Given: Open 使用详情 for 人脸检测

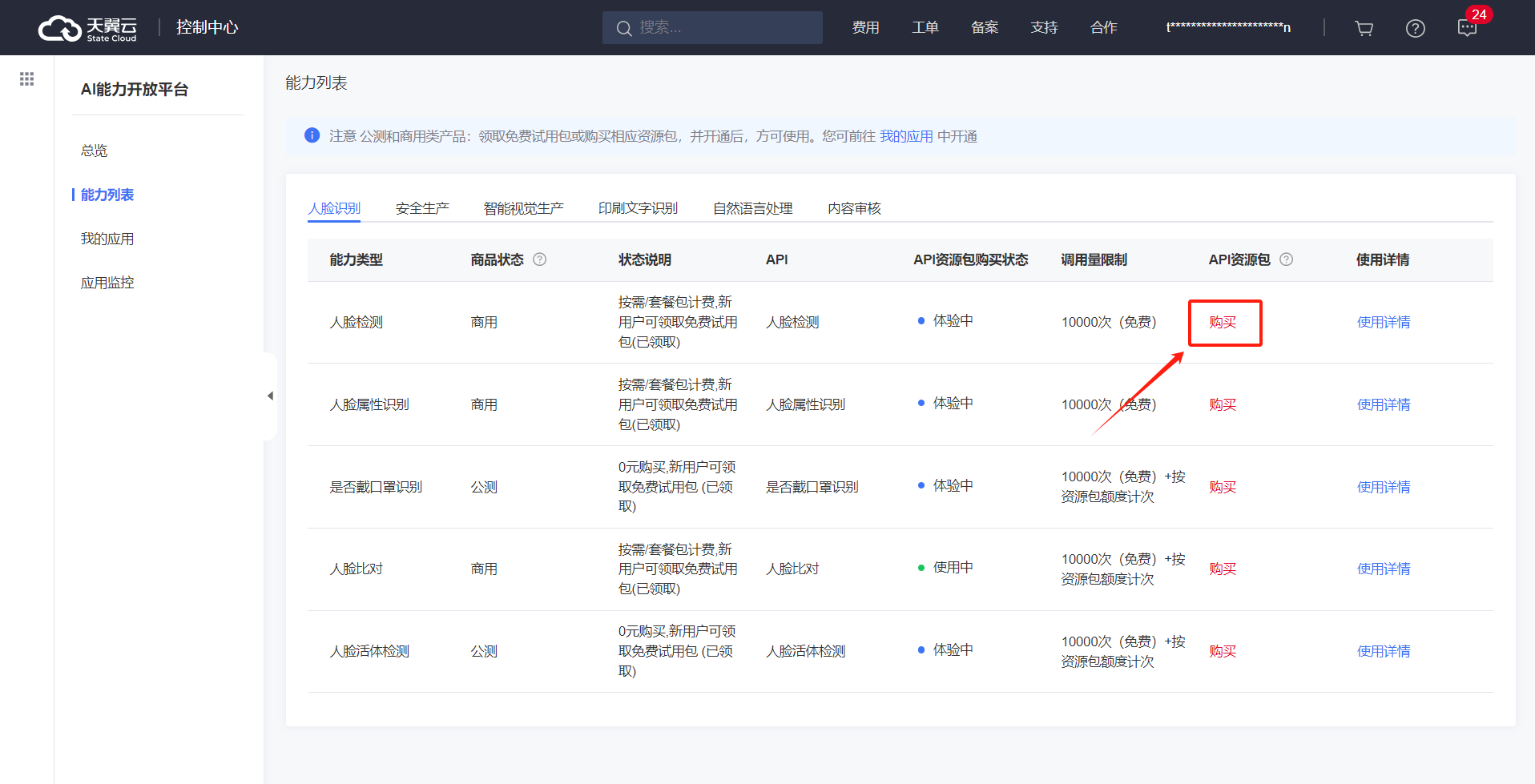Looking at the screenshot, I should point(1384,322).
